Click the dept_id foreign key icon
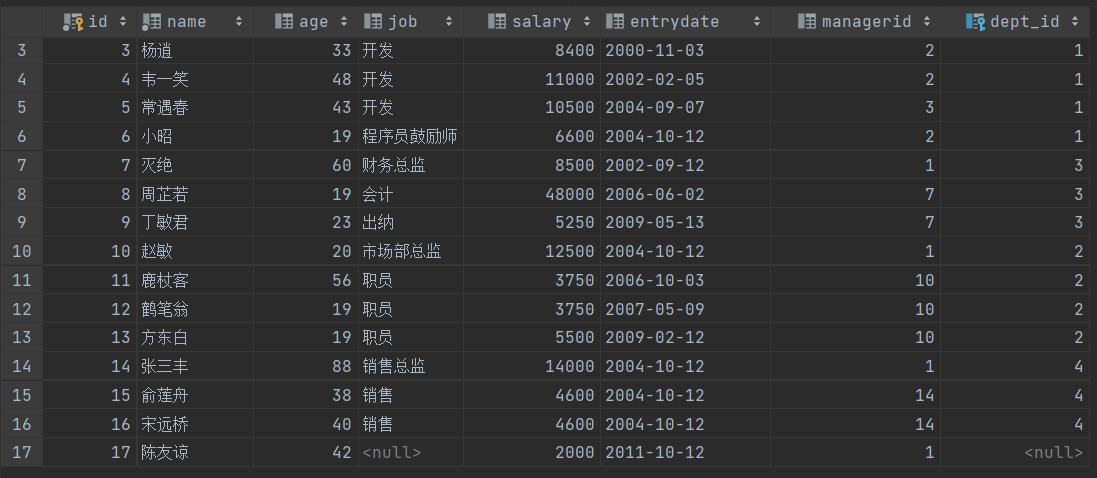 coord(976,22)
